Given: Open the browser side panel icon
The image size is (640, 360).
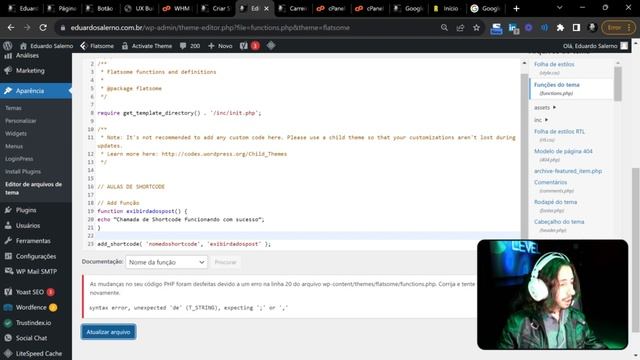Looking at the screenshot, I should [576, 27].
